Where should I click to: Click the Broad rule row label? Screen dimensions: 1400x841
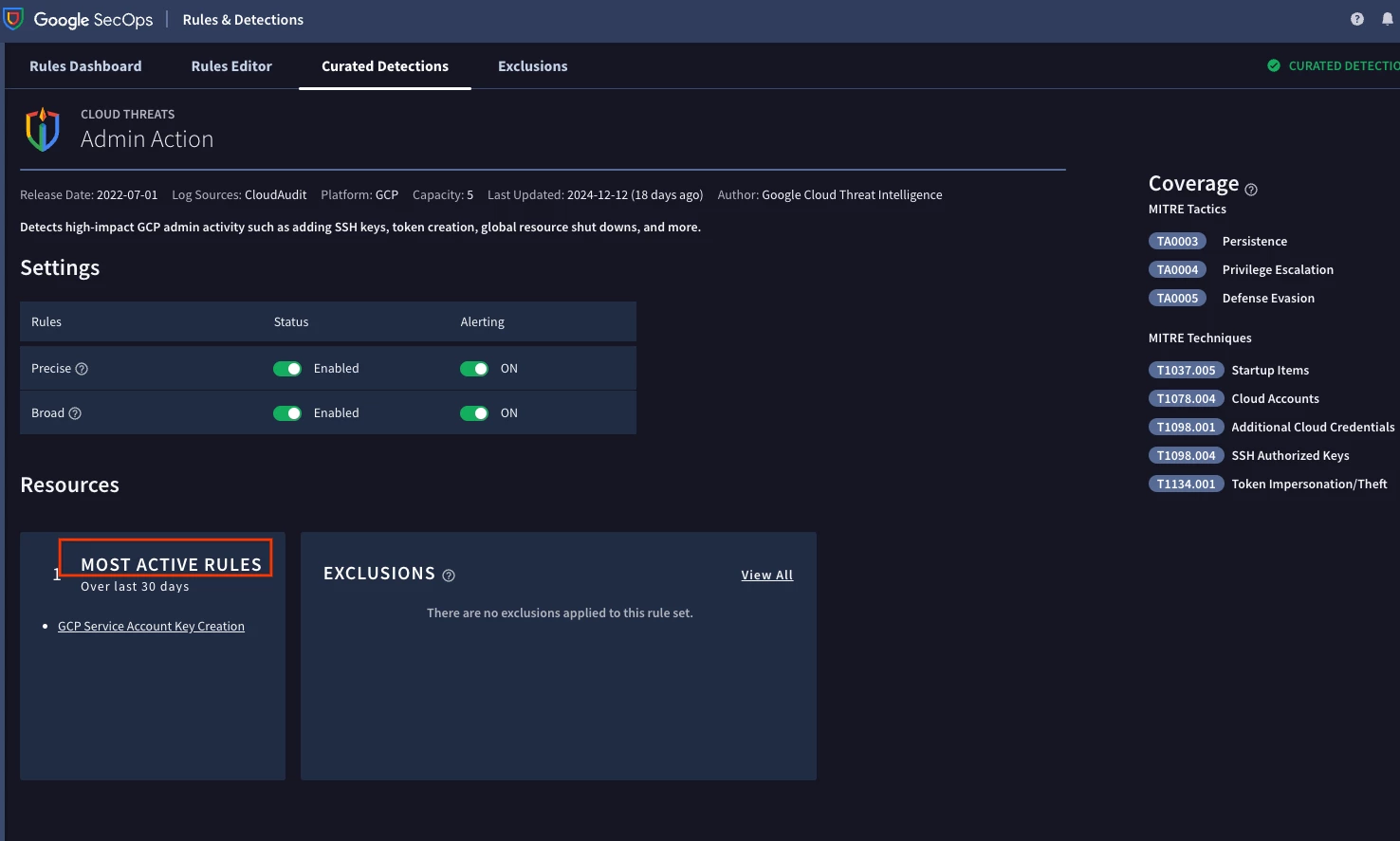(x=47, y=413)
